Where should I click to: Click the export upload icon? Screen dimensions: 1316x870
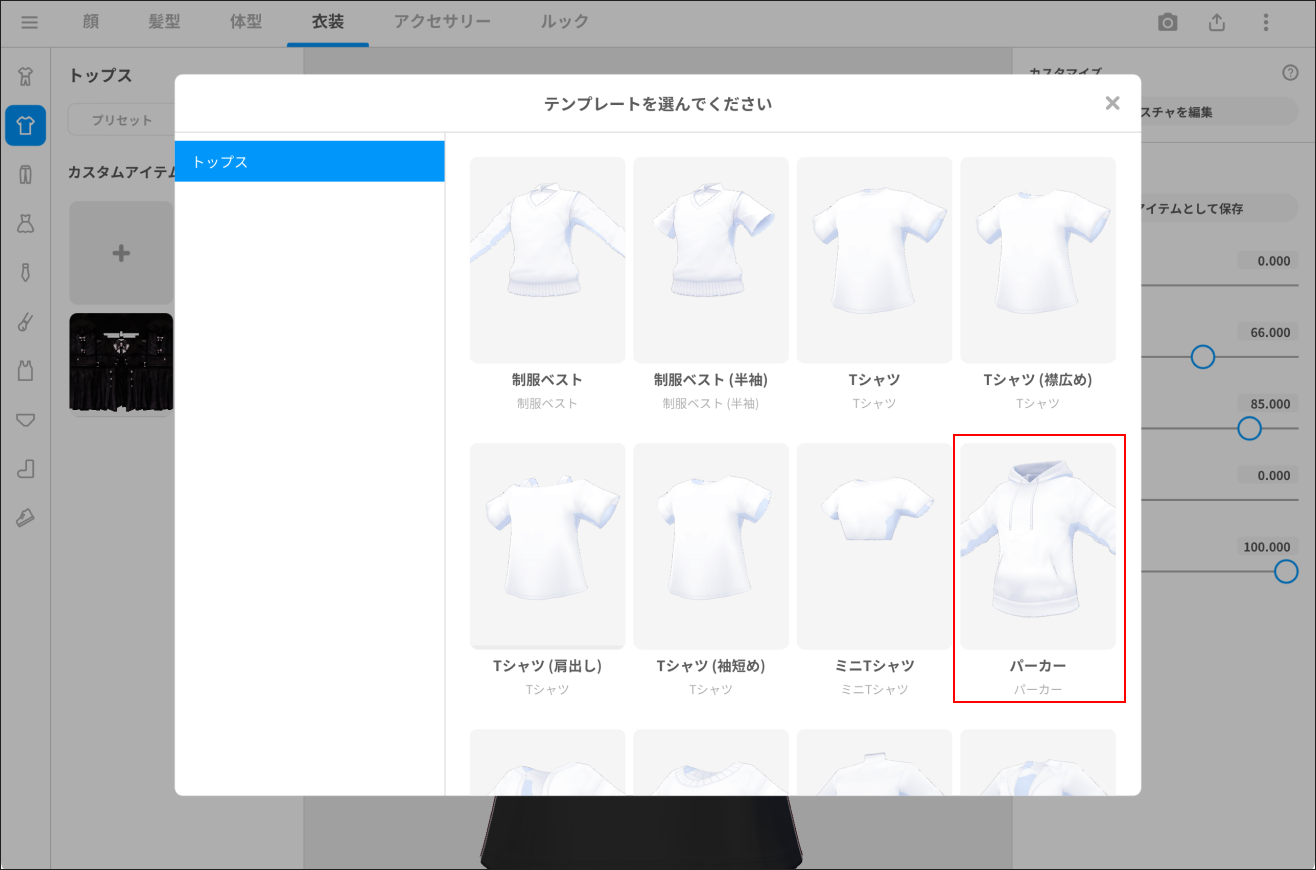coord(1216,22)
